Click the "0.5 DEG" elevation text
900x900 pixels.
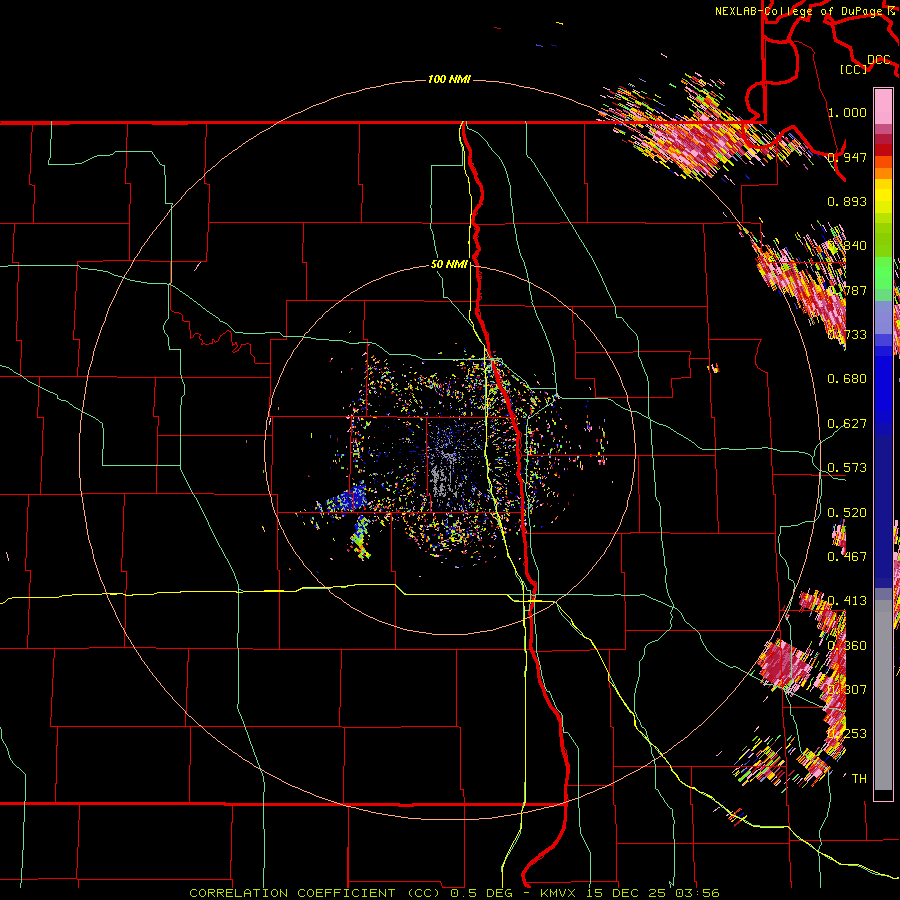click(x=480, y=893)
